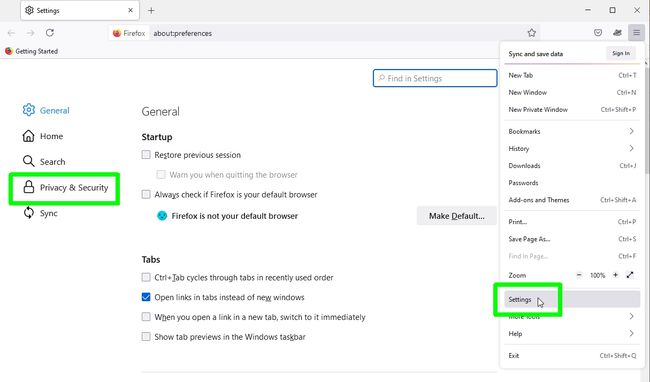Click the Sign In button
Viewport: 650px width, 382px height.
click(x=621, y=53)
